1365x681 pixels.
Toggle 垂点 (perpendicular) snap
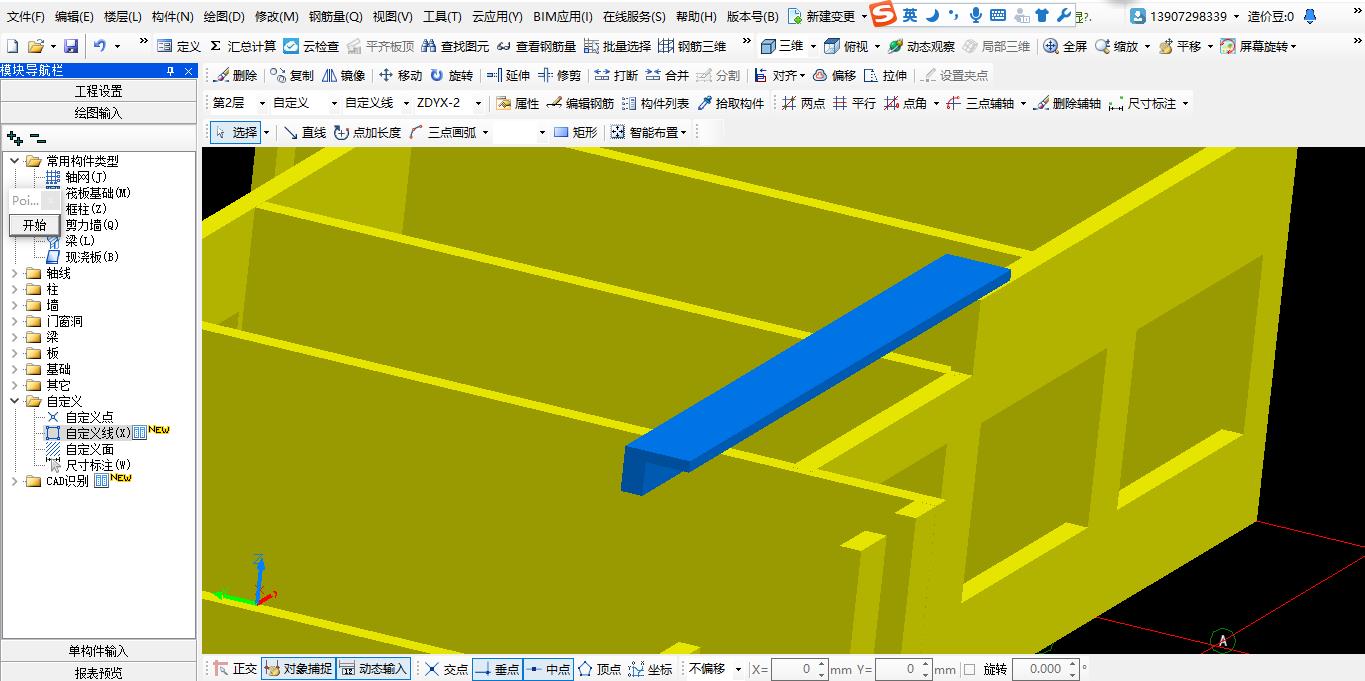coord(497,669)
